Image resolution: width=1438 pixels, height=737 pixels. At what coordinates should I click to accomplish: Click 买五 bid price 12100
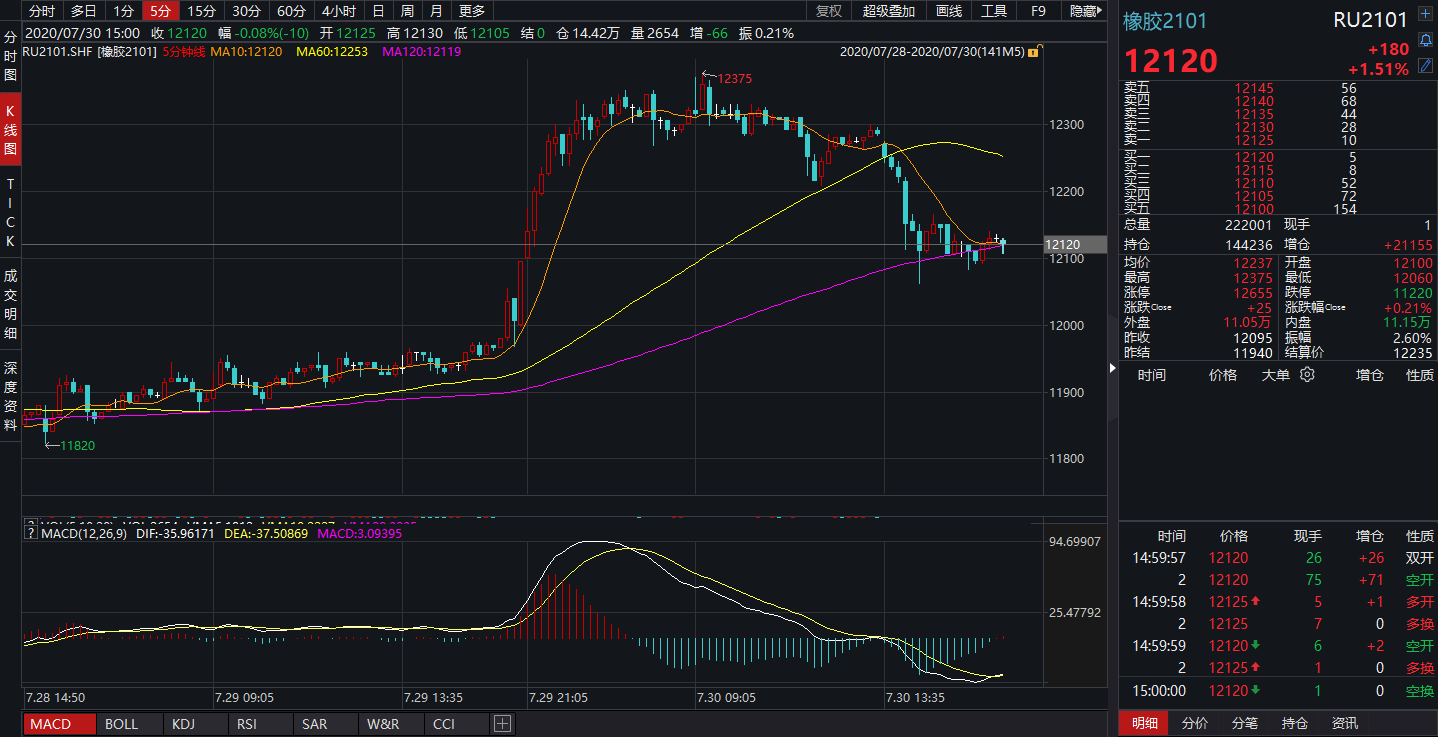1253,209
